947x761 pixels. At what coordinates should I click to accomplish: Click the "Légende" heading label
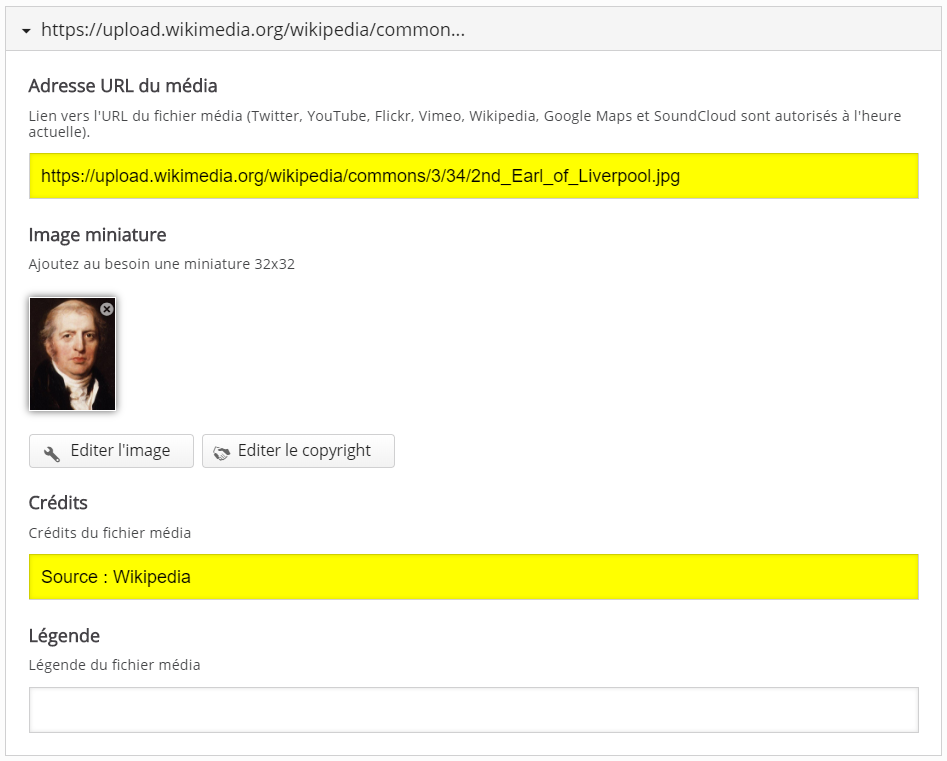click(64, 636)
